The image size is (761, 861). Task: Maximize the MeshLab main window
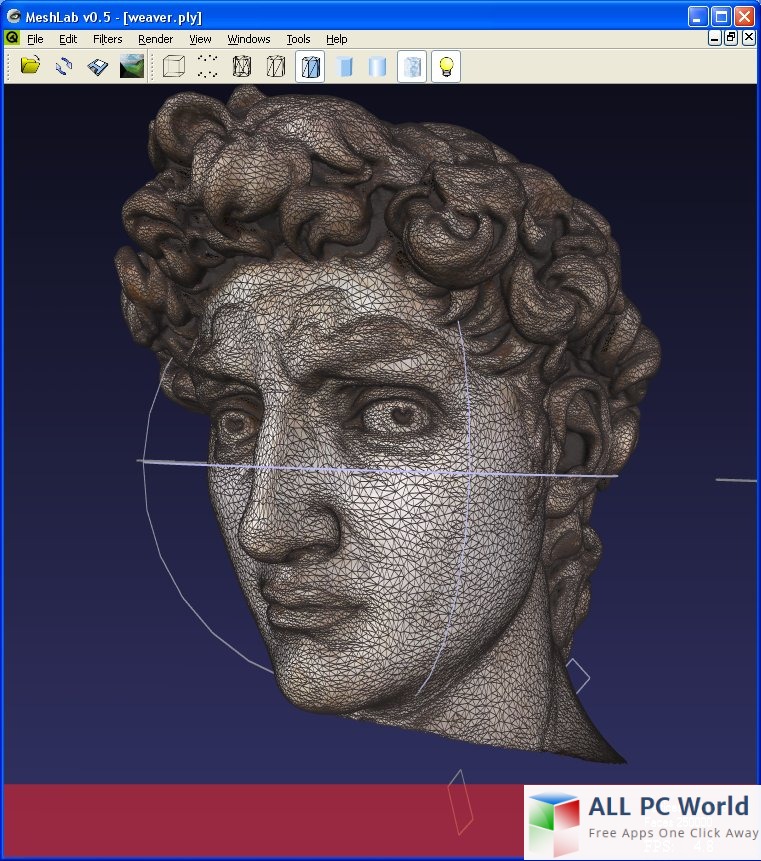coord(721,16)
